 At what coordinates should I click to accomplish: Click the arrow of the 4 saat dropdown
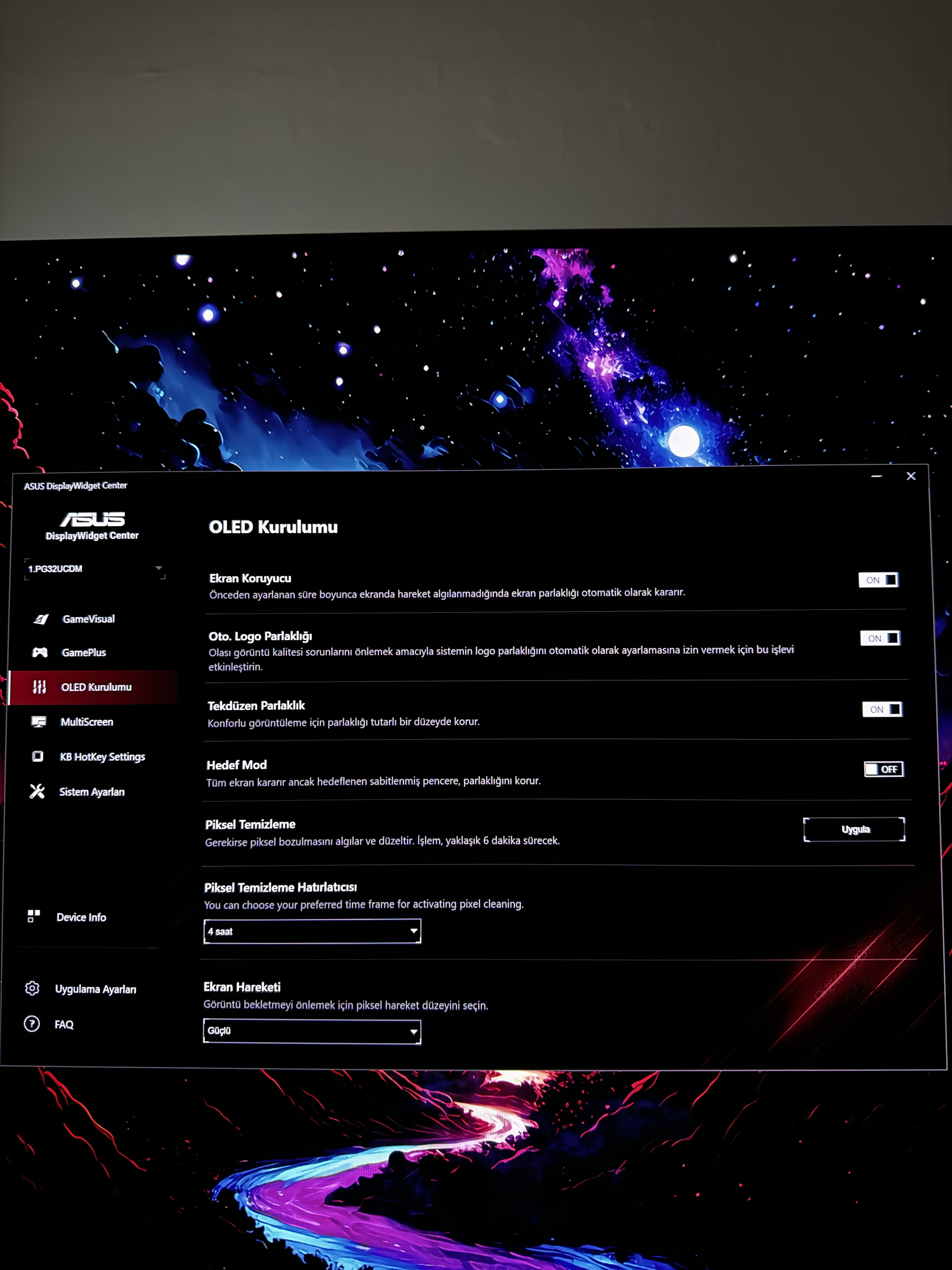413,931
